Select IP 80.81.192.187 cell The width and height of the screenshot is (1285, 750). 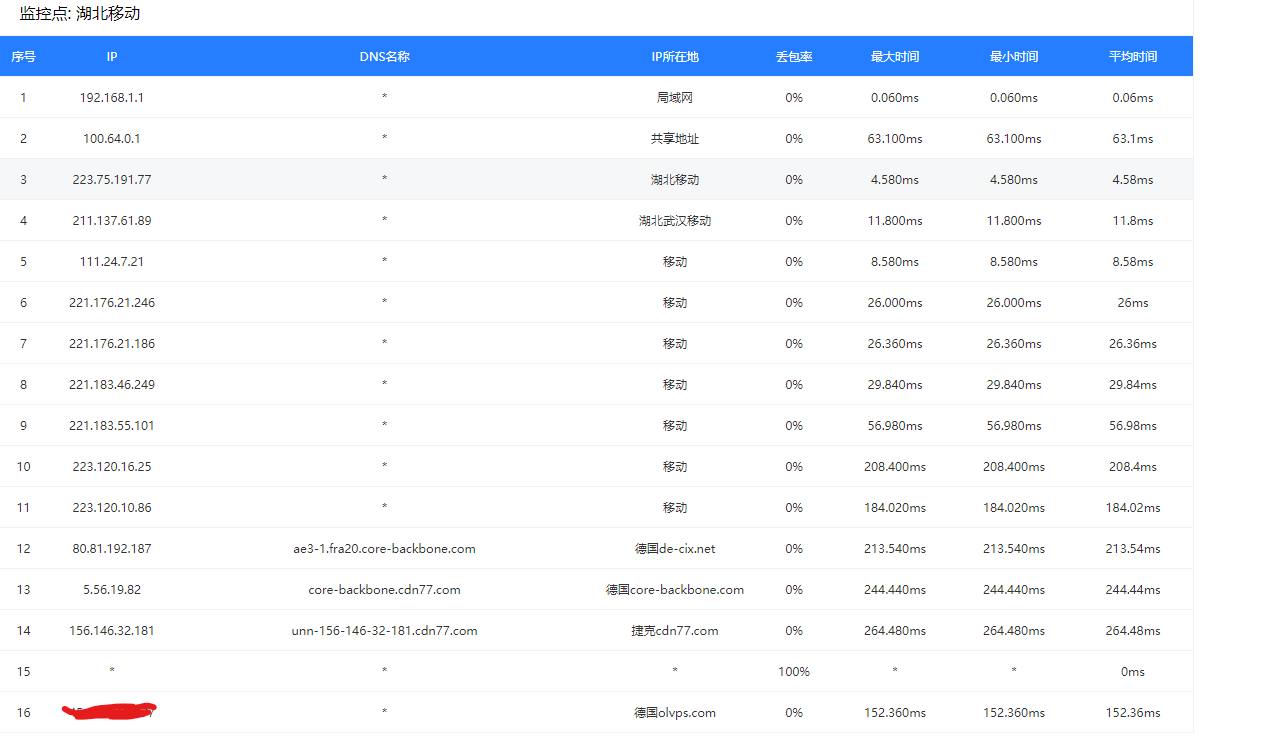point(112,549)
